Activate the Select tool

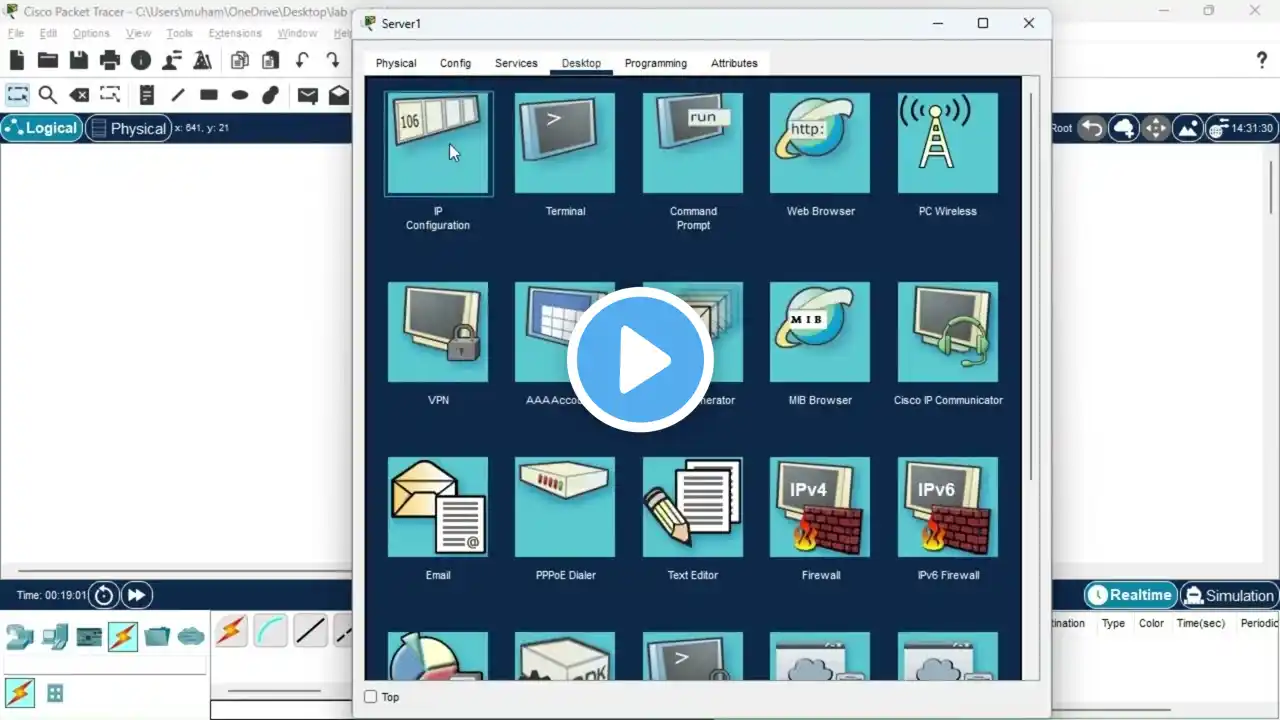point(17,95)
